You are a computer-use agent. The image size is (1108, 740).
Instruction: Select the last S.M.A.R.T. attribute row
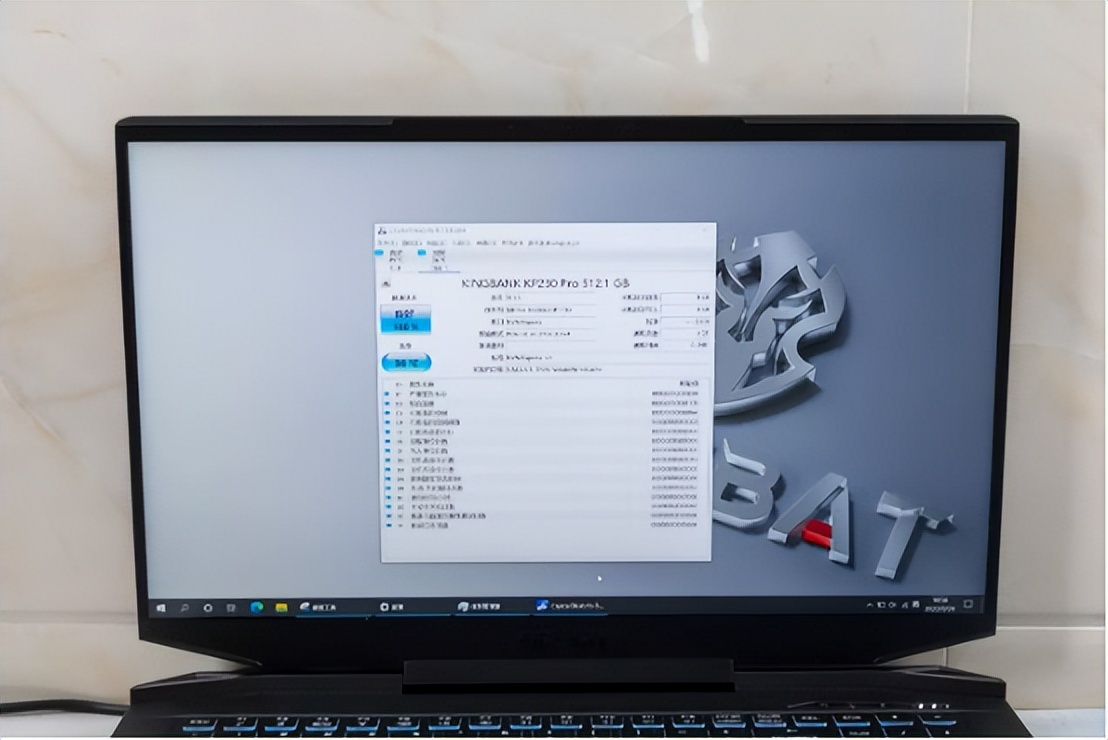click(543, 526)
